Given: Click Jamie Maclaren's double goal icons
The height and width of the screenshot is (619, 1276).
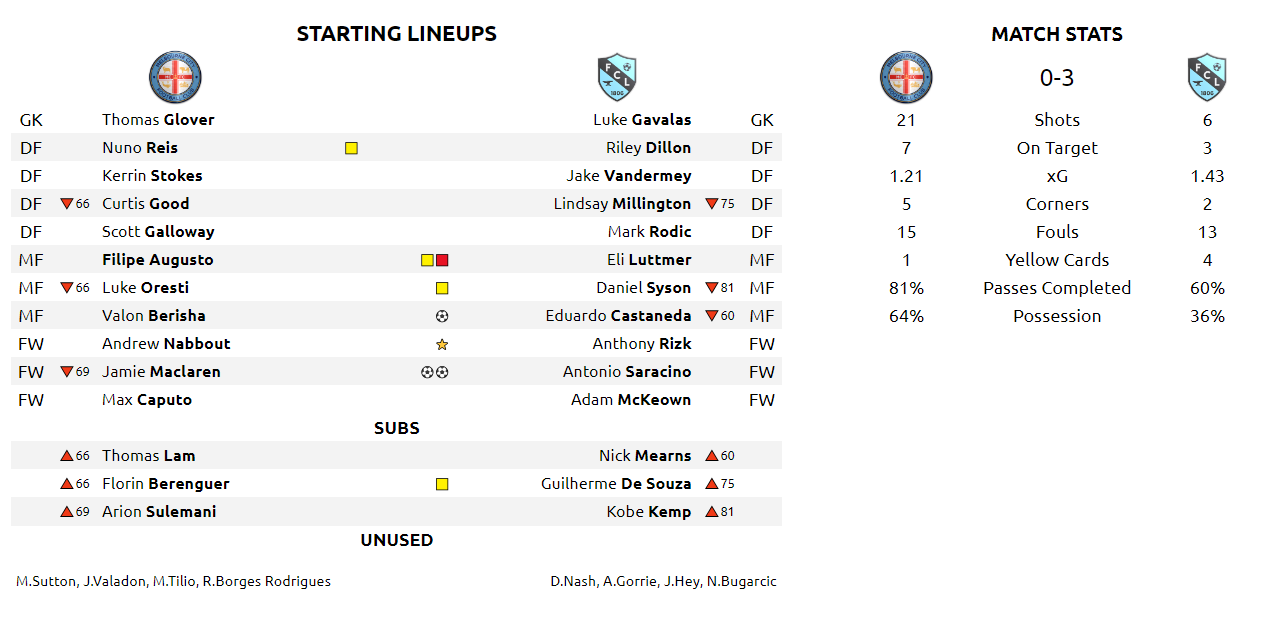Looking at the screenshot, I should pyautogui.click(x=435, y=372).
